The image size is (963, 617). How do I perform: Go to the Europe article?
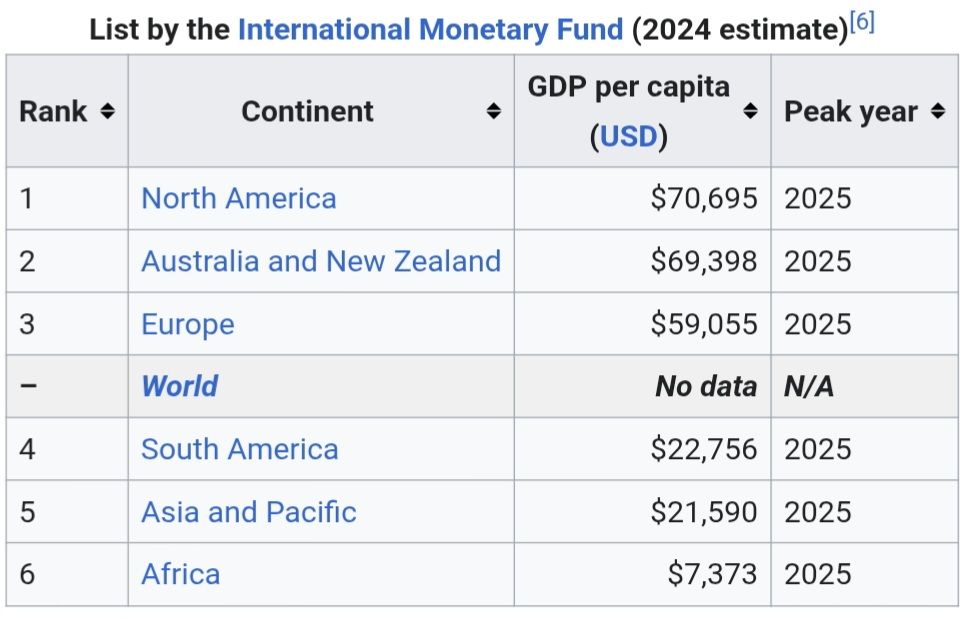coord(187,324)
